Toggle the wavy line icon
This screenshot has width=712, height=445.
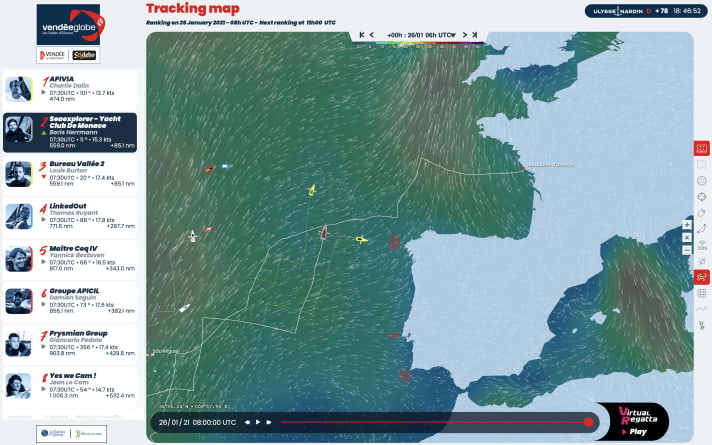(x=702, y=309)
